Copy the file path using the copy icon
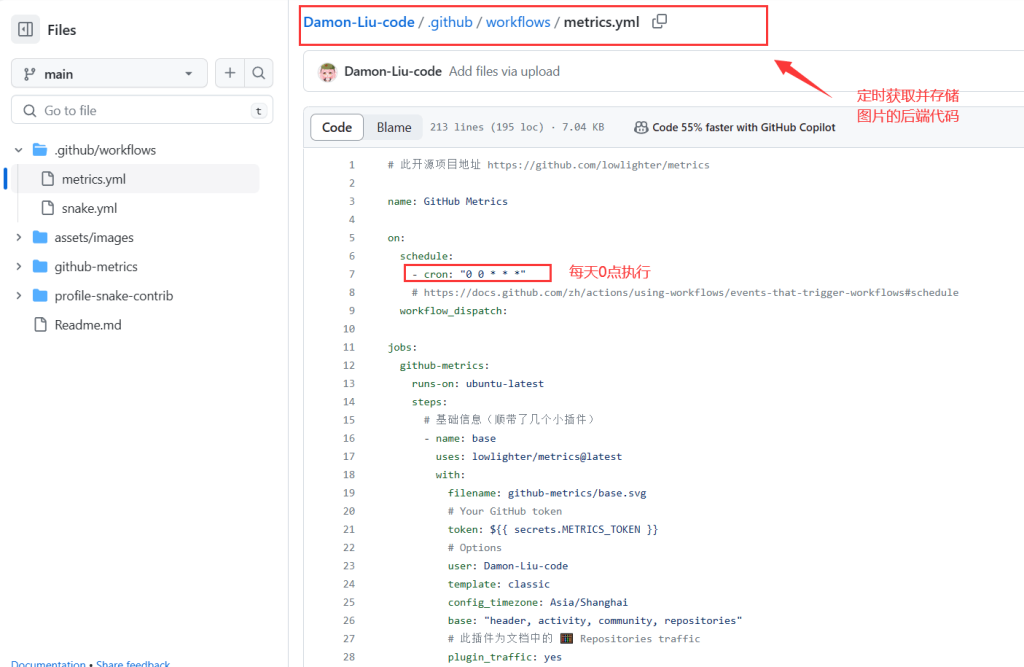Viewport: 1024px width, 667px height. pyautogui.click(x=658, y=21)
